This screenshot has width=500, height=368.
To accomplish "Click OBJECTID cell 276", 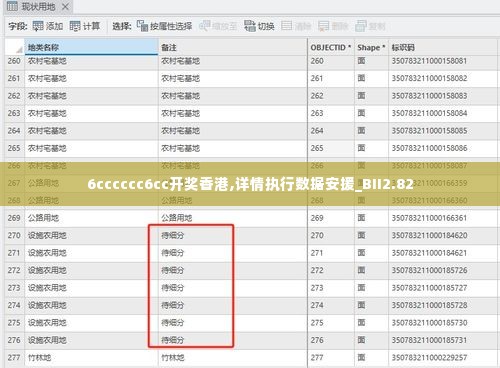I will click(x=331, y=340).
